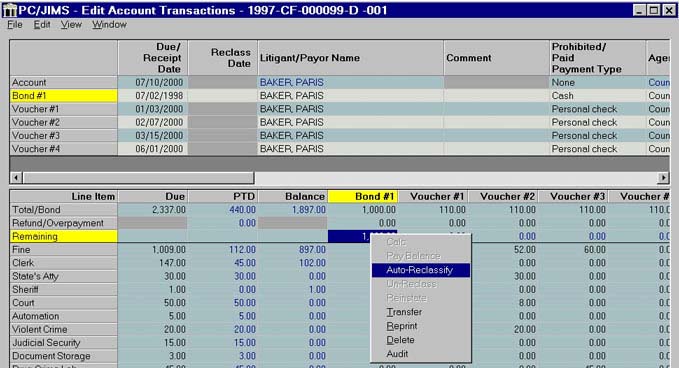This screenshot has height=368, width=679.
Task: Select the Total/Bond line item
Action: [x=64, y=210]
